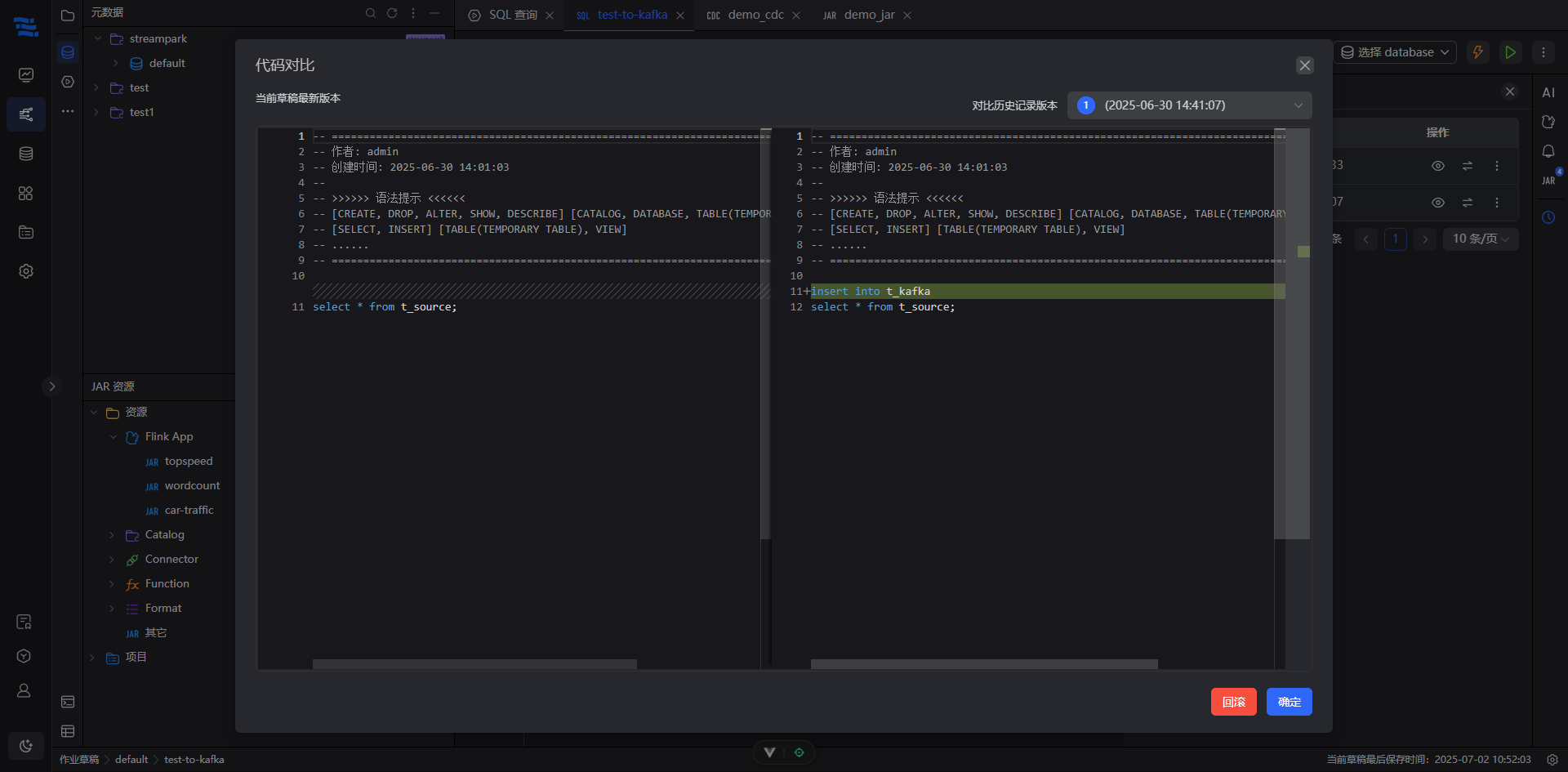Click the second row eye preview icon

(1438, 203)
